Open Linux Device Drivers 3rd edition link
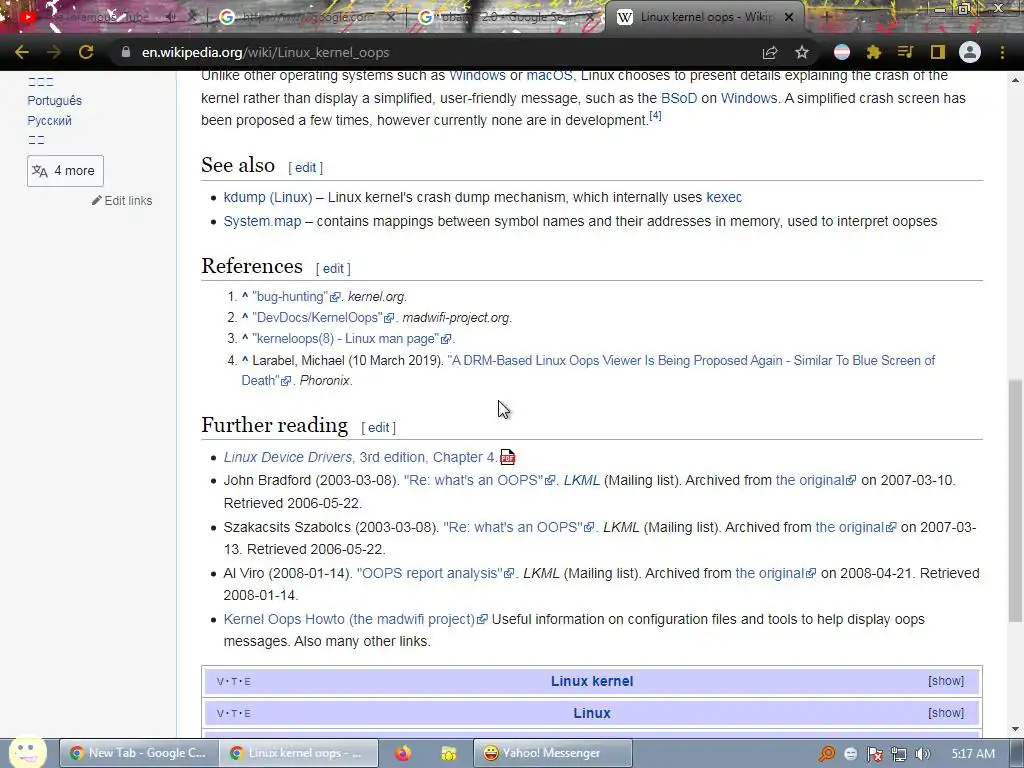Image resolution: width=1024 pixels, height=768 pixels. coord(359,457)
